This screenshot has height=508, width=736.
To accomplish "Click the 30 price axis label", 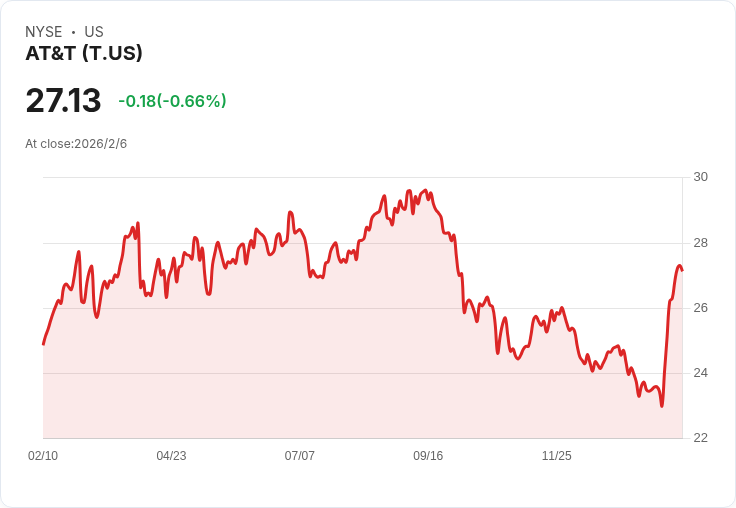I will 701,177.
